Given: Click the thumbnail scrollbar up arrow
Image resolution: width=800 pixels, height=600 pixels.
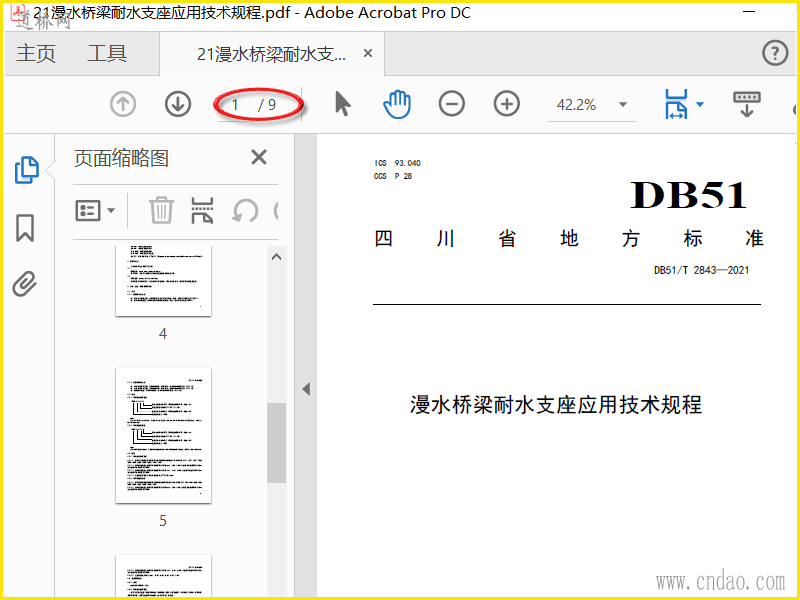Looking at the screenshot, I should coord(277,257).
